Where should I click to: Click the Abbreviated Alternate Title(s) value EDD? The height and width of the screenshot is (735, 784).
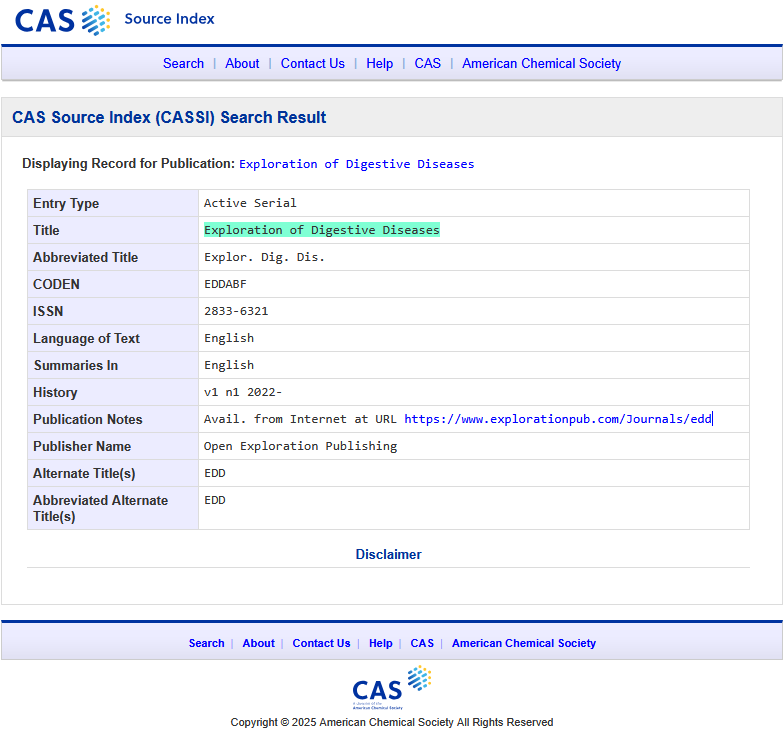pyautogui.click(x=215, y=500)
